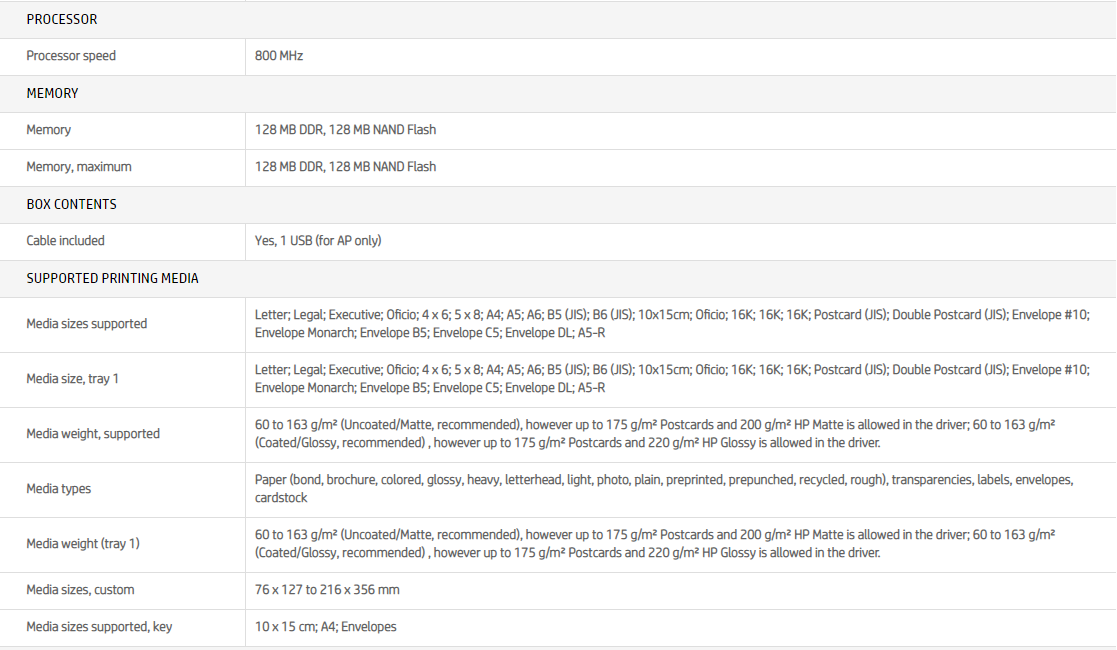Screen dimensions: 1117x650
Task: Click the 800 MHz value
Action: pyautogui.click(x=279, y=56)
